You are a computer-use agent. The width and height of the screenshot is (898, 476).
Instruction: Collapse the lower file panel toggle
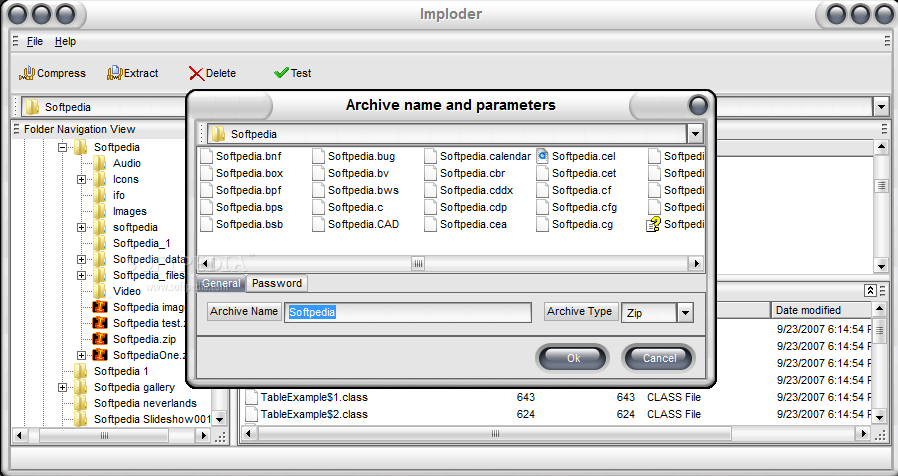[x=870, y=291]
